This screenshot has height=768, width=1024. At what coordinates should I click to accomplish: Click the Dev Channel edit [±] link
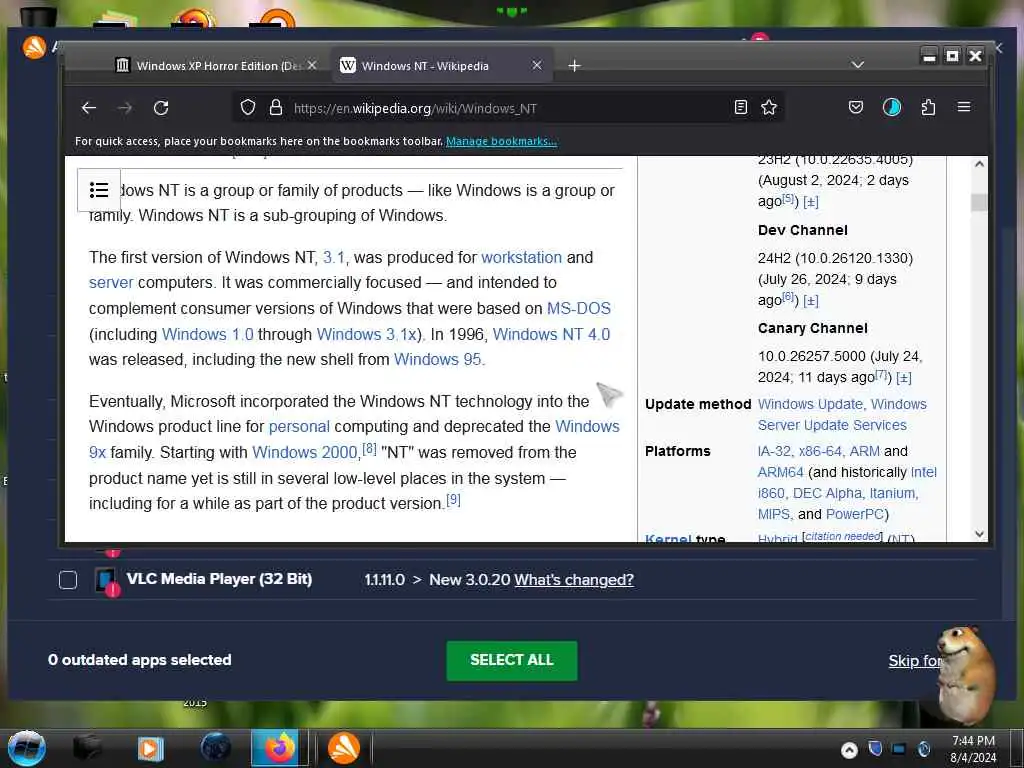[810, 300]
